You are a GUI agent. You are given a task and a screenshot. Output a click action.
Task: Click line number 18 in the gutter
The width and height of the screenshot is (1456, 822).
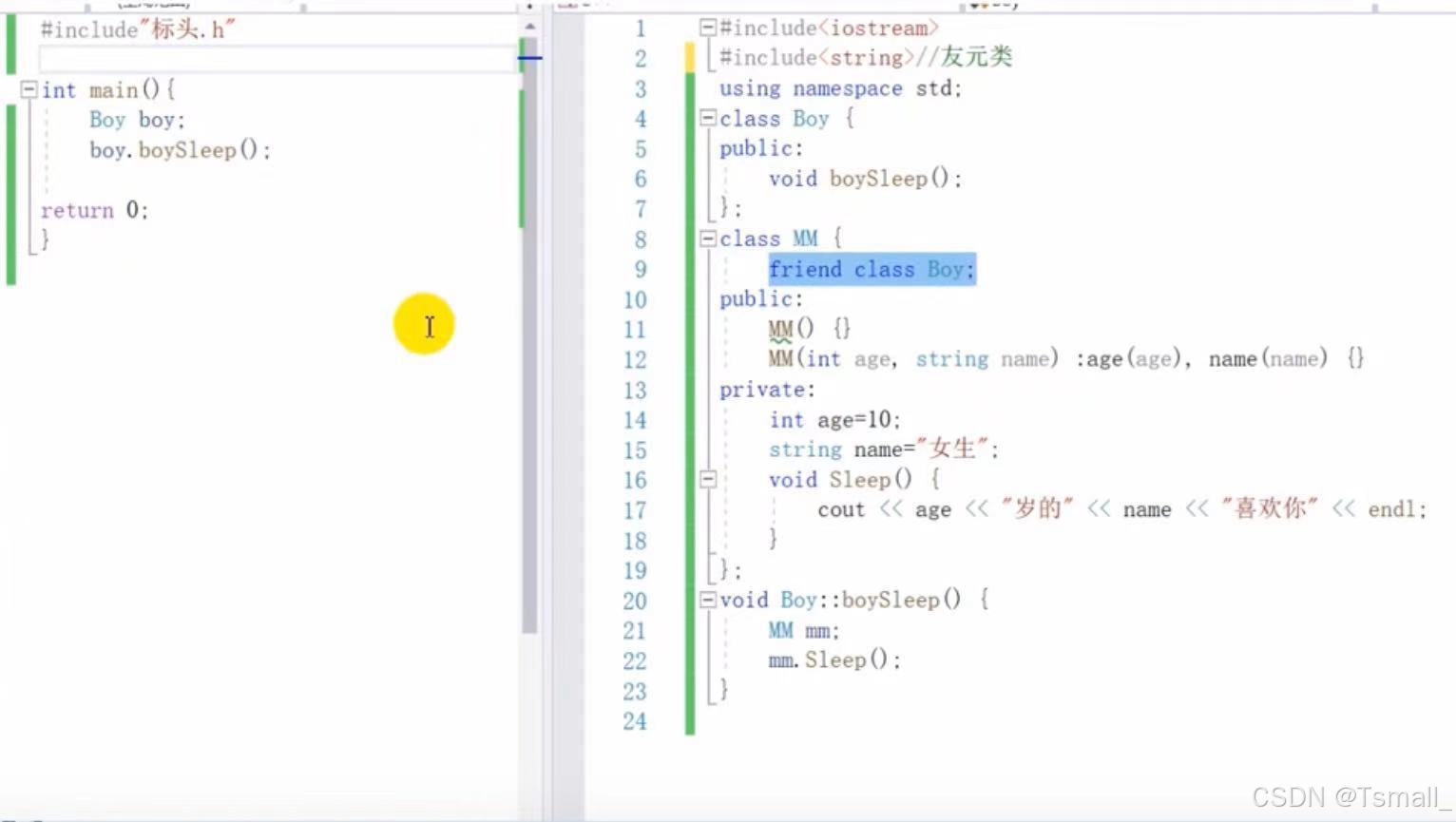pyautogui.click(x=634, y=541)
